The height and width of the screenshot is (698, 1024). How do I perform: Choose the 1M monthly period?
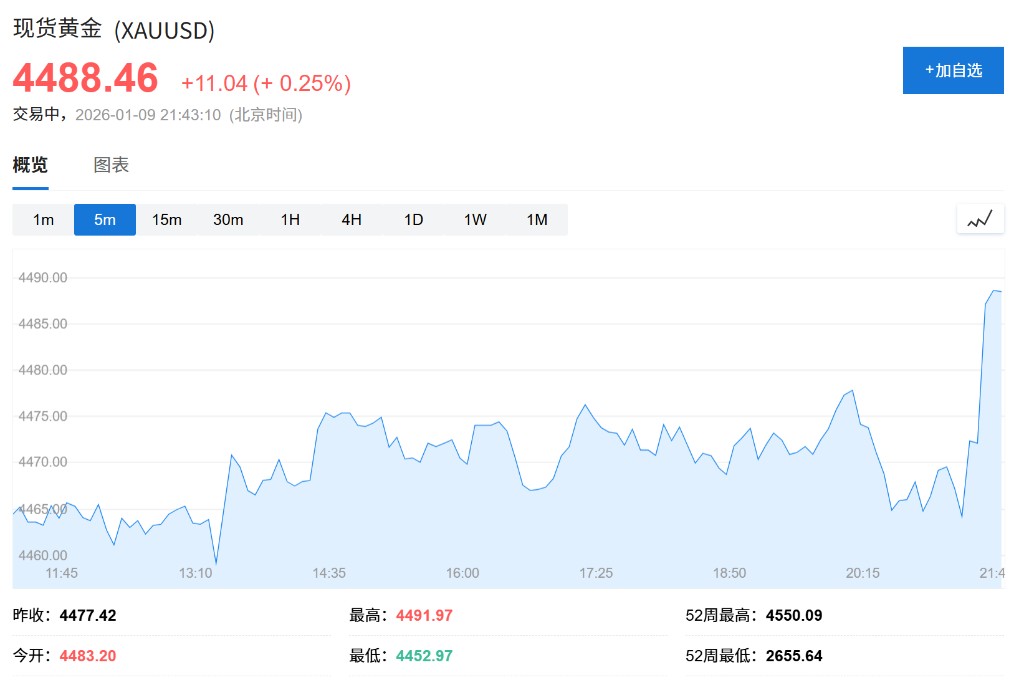click(x=537, y=220)
